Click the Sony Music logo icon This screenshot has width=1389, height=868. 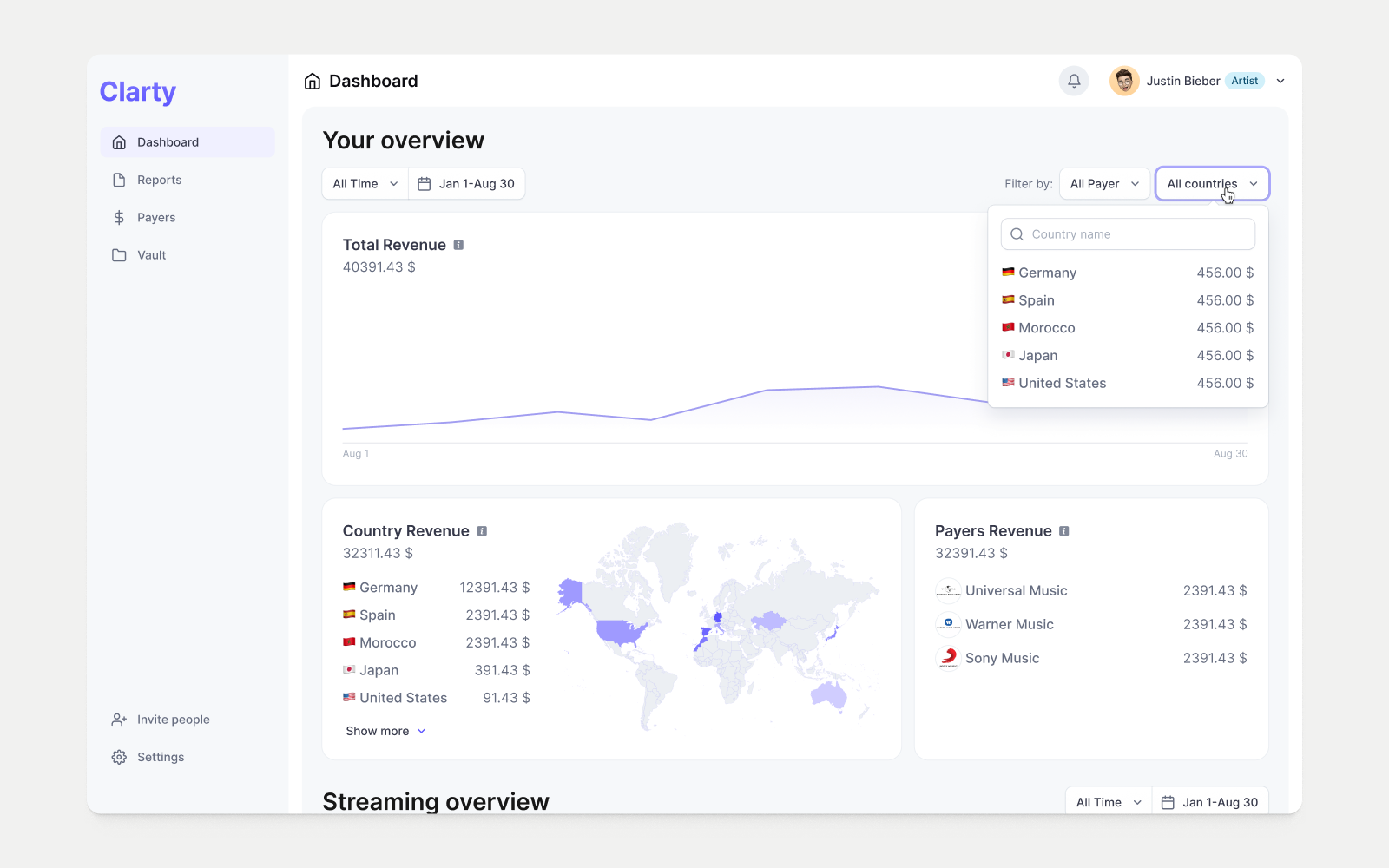(948, 658)
